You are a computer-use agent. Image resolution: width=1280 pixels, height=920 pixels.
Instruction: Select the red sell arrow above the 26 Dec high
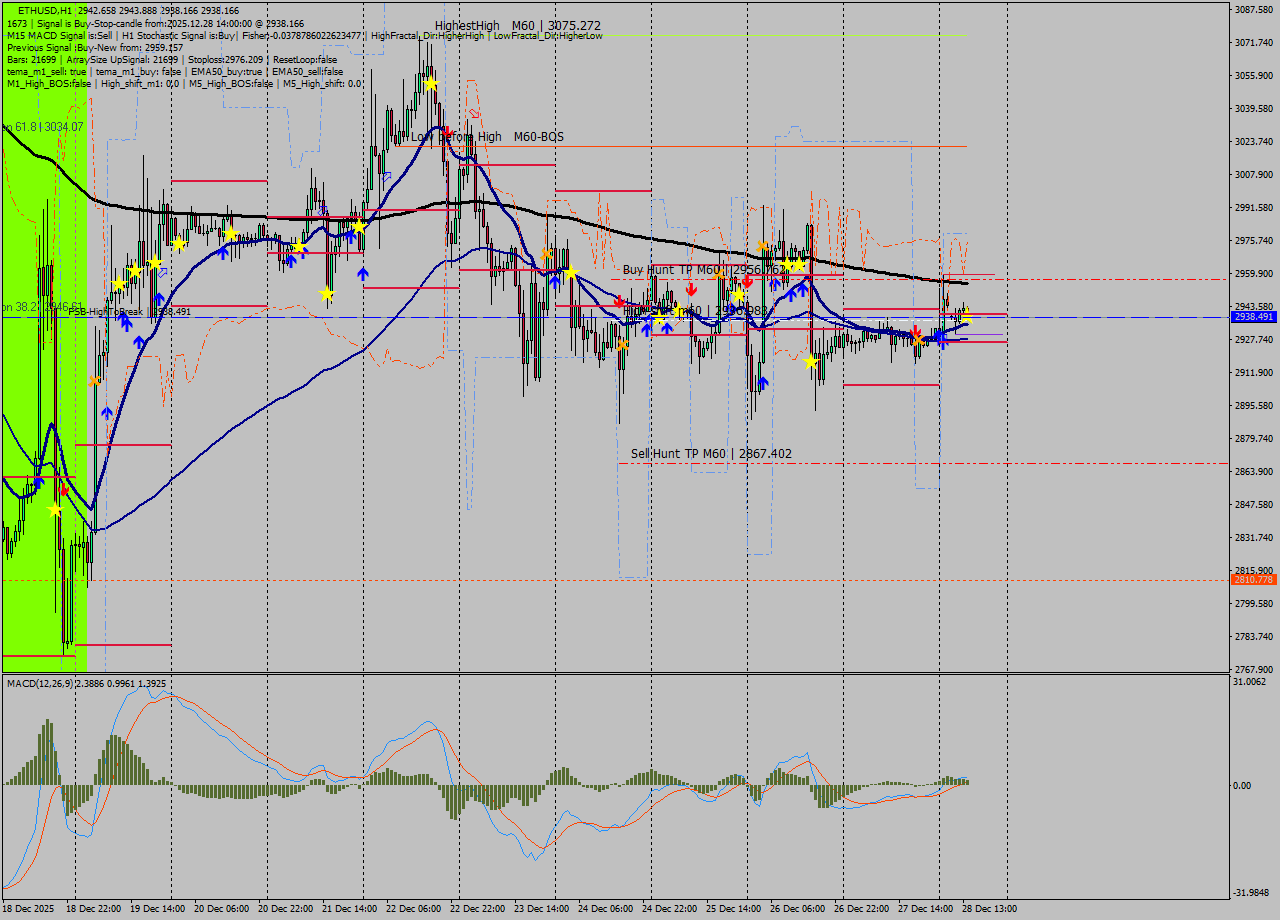tap(746, 281)
